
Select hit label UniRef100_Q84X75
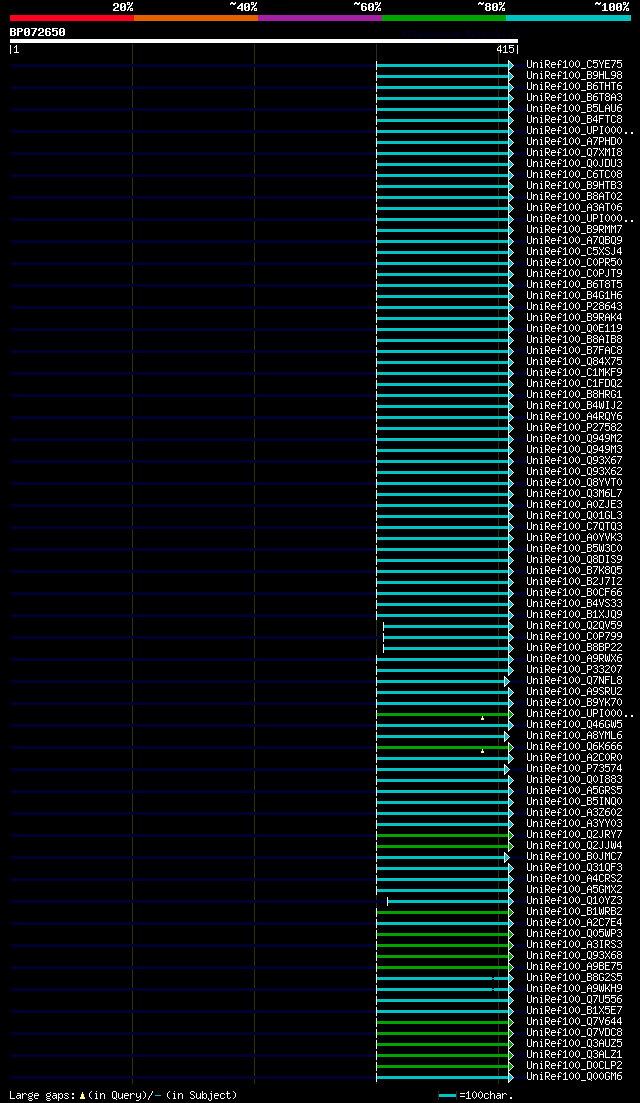[x=574, y=361]
